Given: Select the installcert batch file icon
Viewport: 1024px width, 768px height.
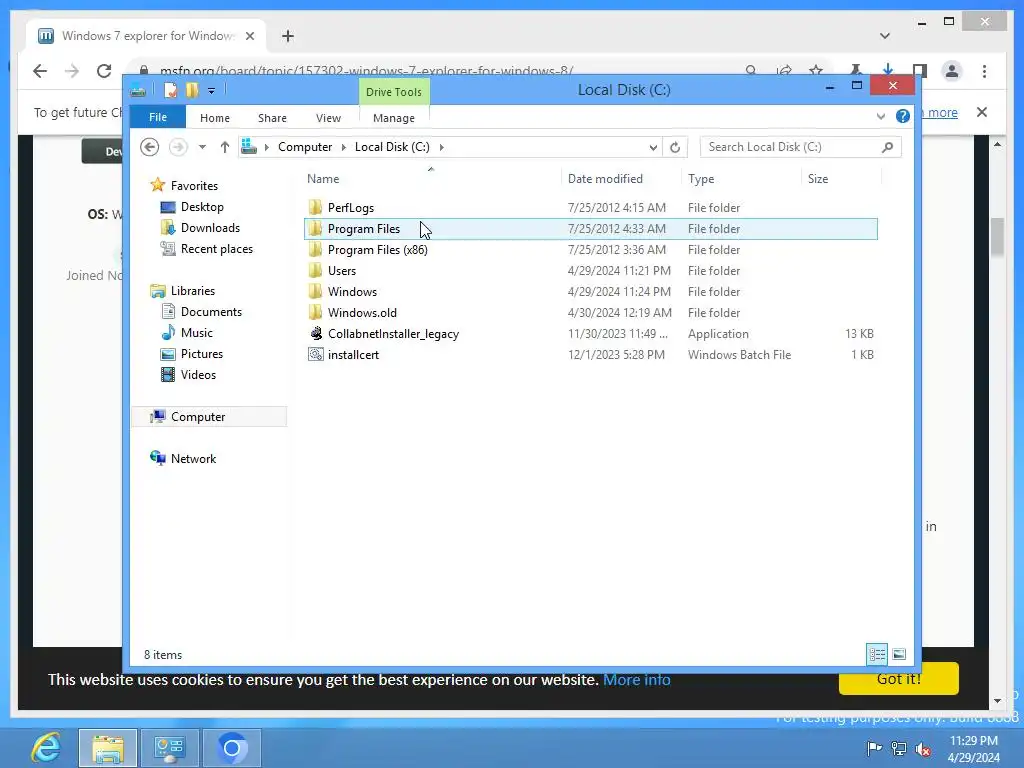Looking at the screenshot, I should (x=315, y=354).
